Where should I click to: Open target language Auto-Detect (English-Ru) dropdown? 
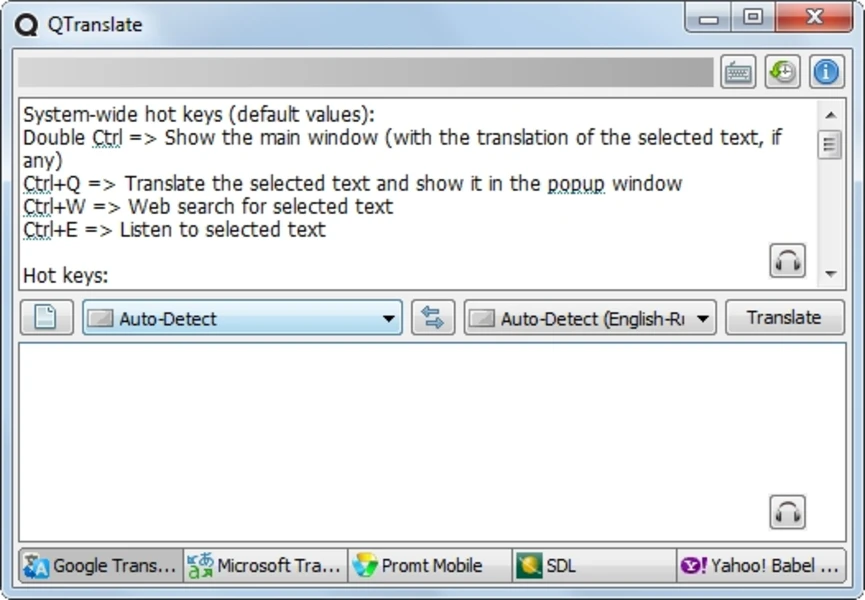click(x=590, y=318)
